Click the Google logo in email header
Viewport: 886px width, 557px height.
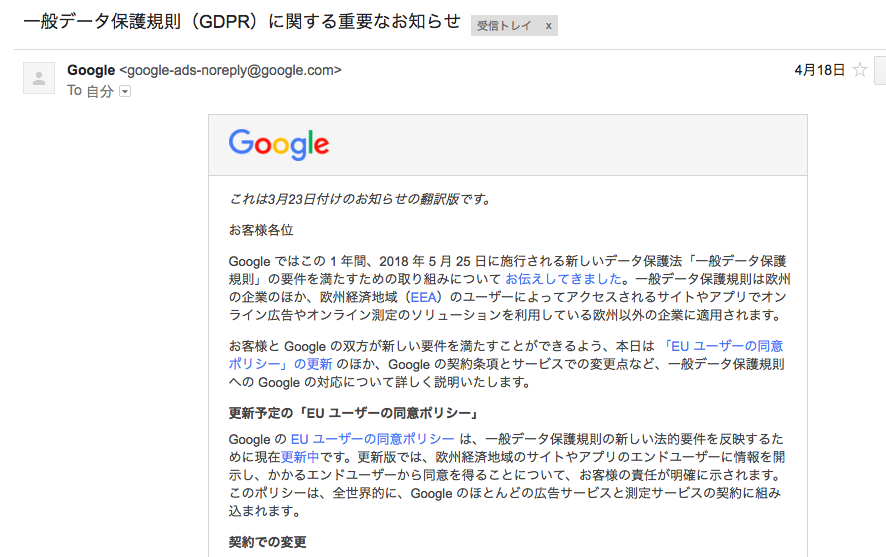tap(279, 144)
